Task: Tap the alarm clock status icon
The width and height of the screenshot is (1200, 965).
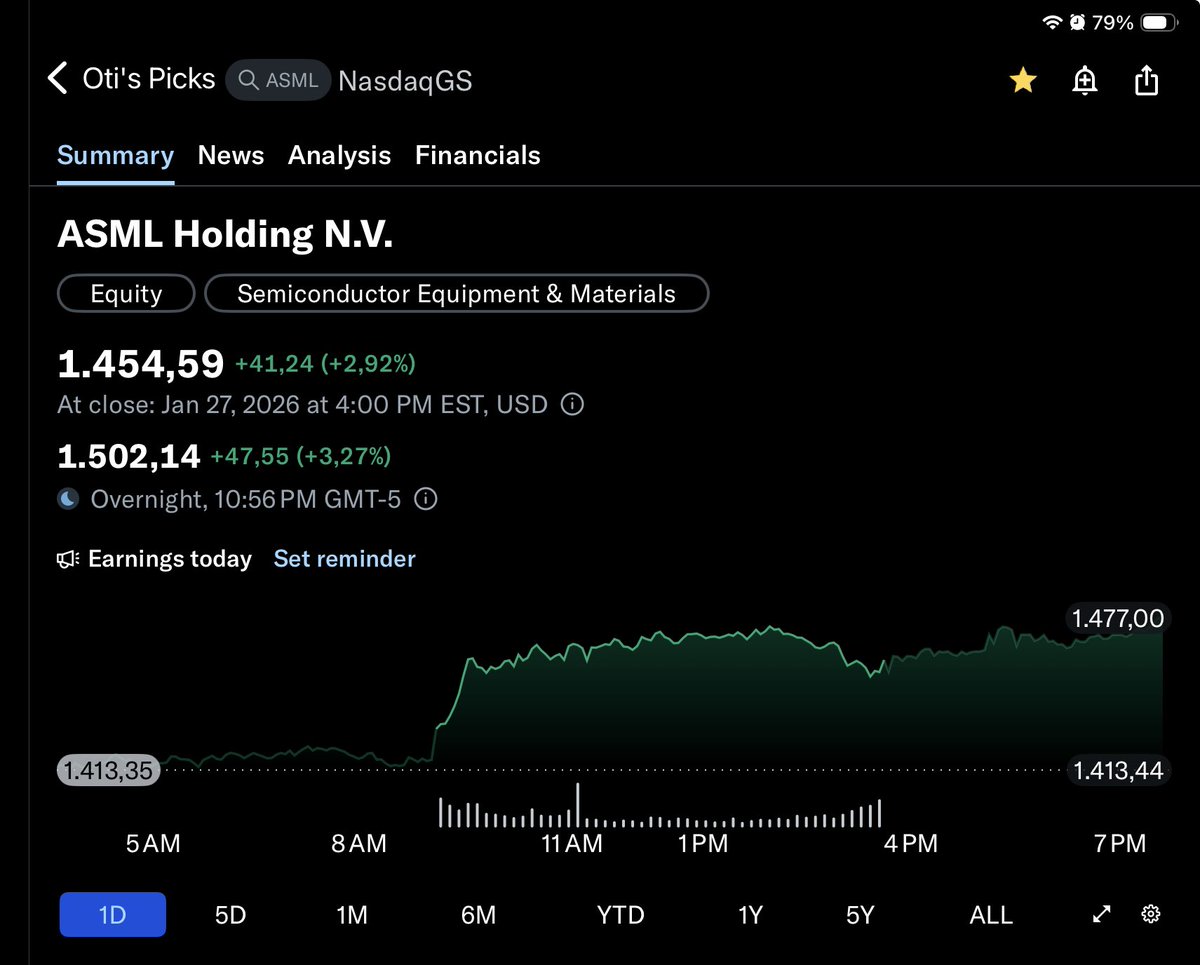Action: pos(1077,22)
